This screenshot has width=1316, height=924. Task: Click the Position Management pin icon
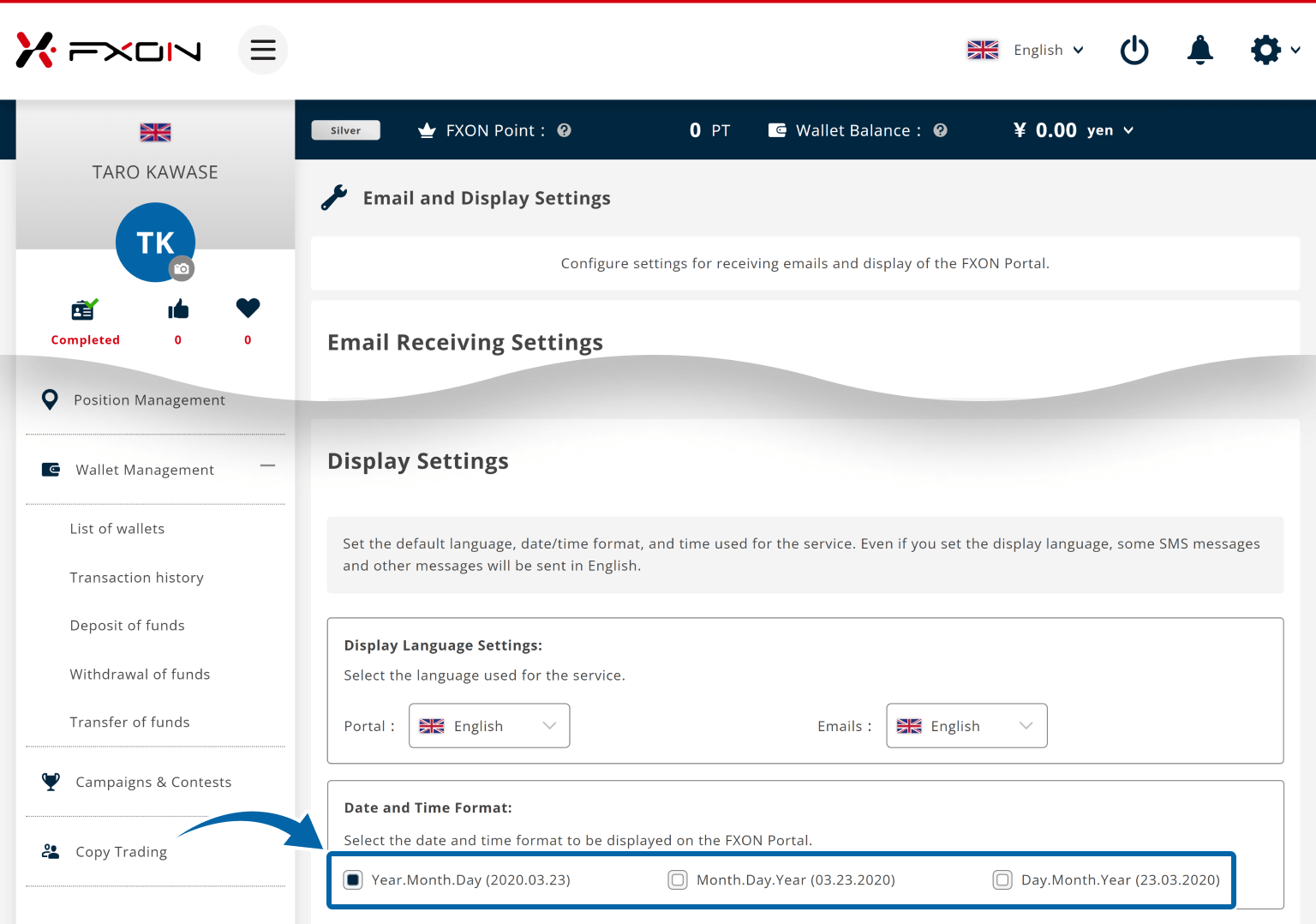(50, 399)
